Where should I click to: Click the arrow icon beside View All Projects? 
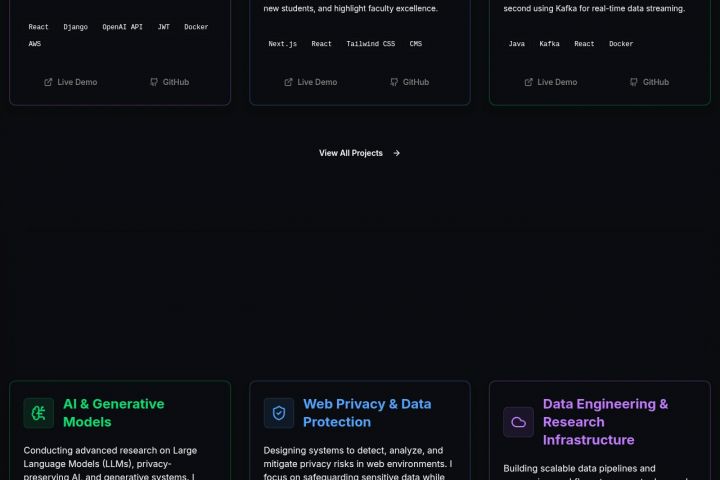click(397, 153)
